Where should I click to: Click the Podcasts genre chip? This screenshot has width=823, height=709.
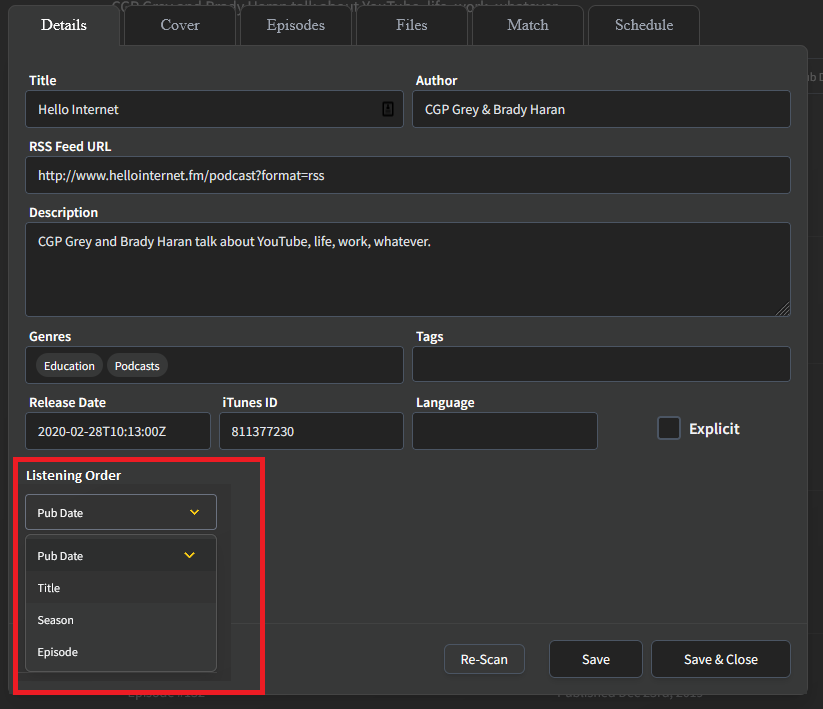137,366
